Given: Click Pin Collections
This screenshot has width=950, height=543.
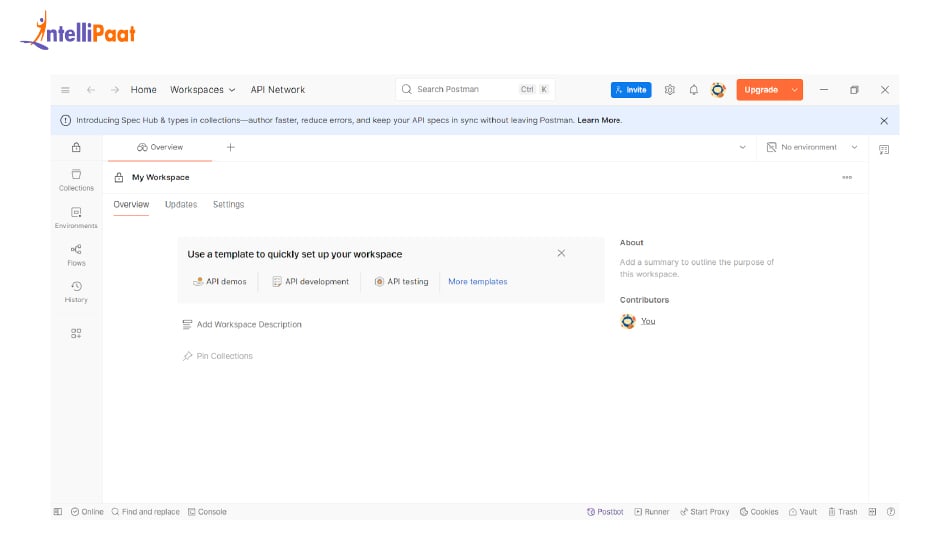Looking at the screenshot, I should (x=218, y=356).
